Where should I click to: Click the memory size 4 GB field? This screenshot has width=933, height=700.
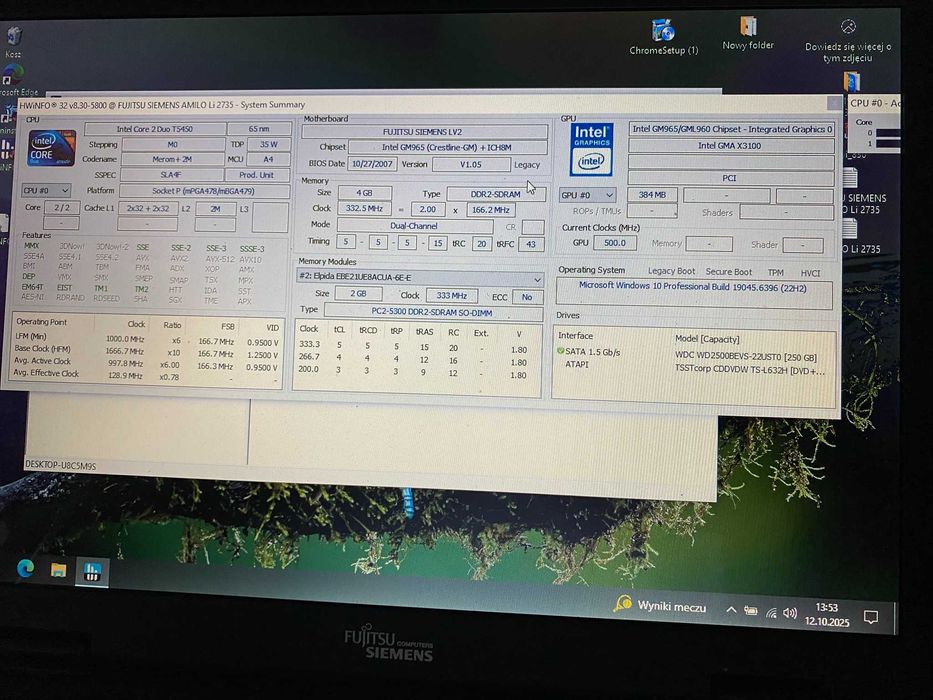365,193
